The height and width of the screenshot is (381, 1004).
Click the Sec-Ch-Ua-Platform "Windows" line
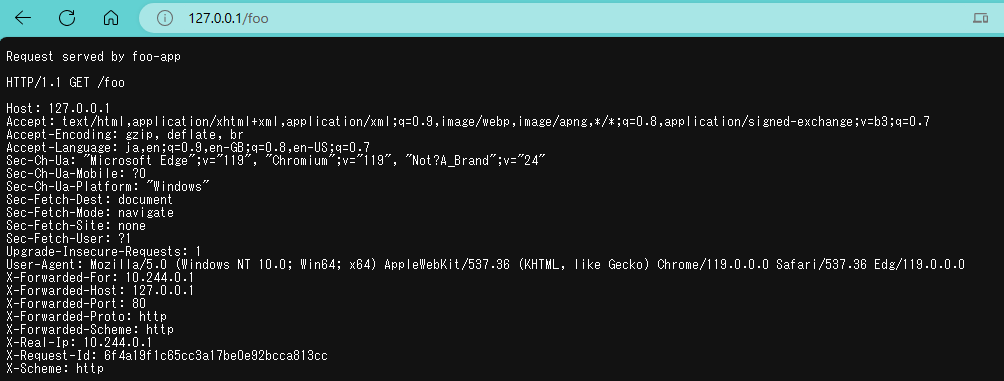pos(108,186)
